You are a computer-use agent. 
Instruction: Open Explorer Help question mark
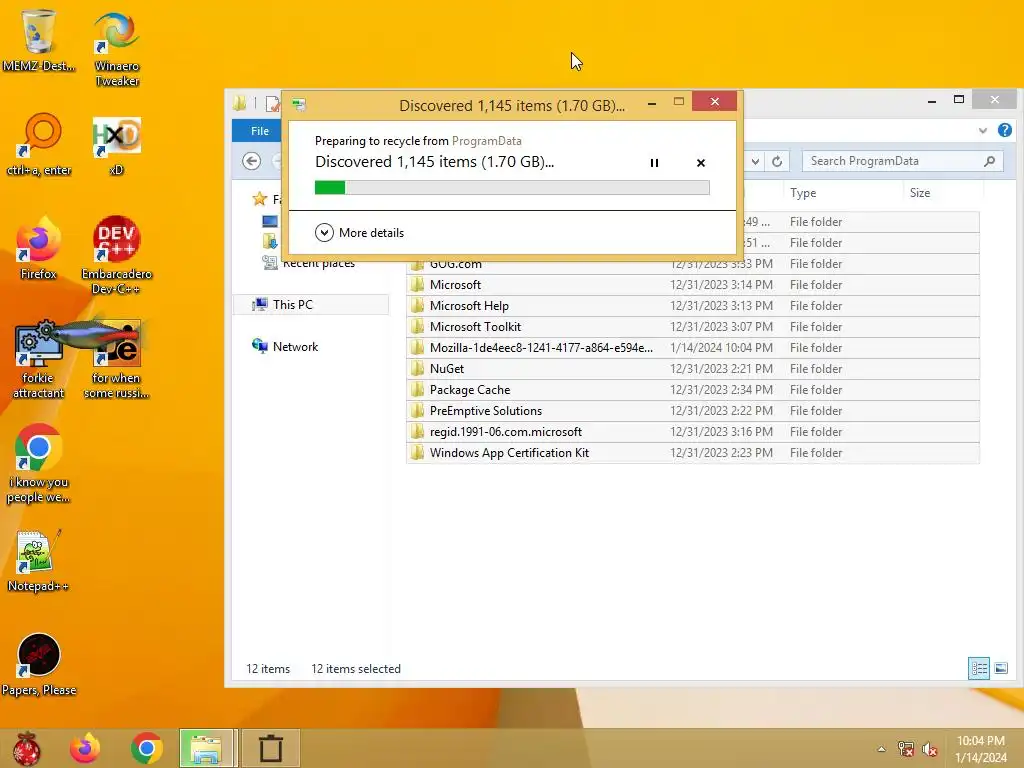point(1005,131)
